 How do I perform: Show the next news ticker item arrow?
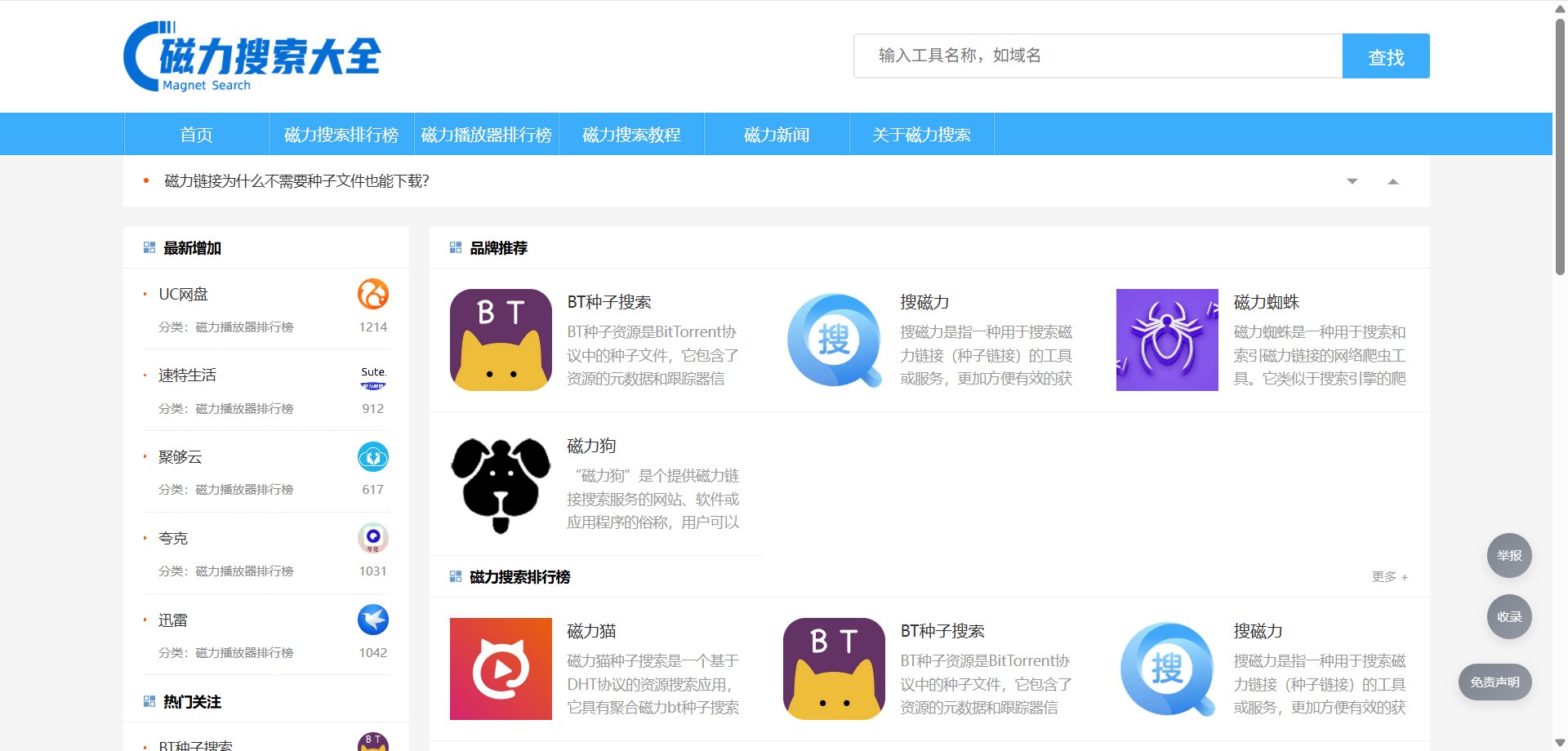coord(1352,181)
